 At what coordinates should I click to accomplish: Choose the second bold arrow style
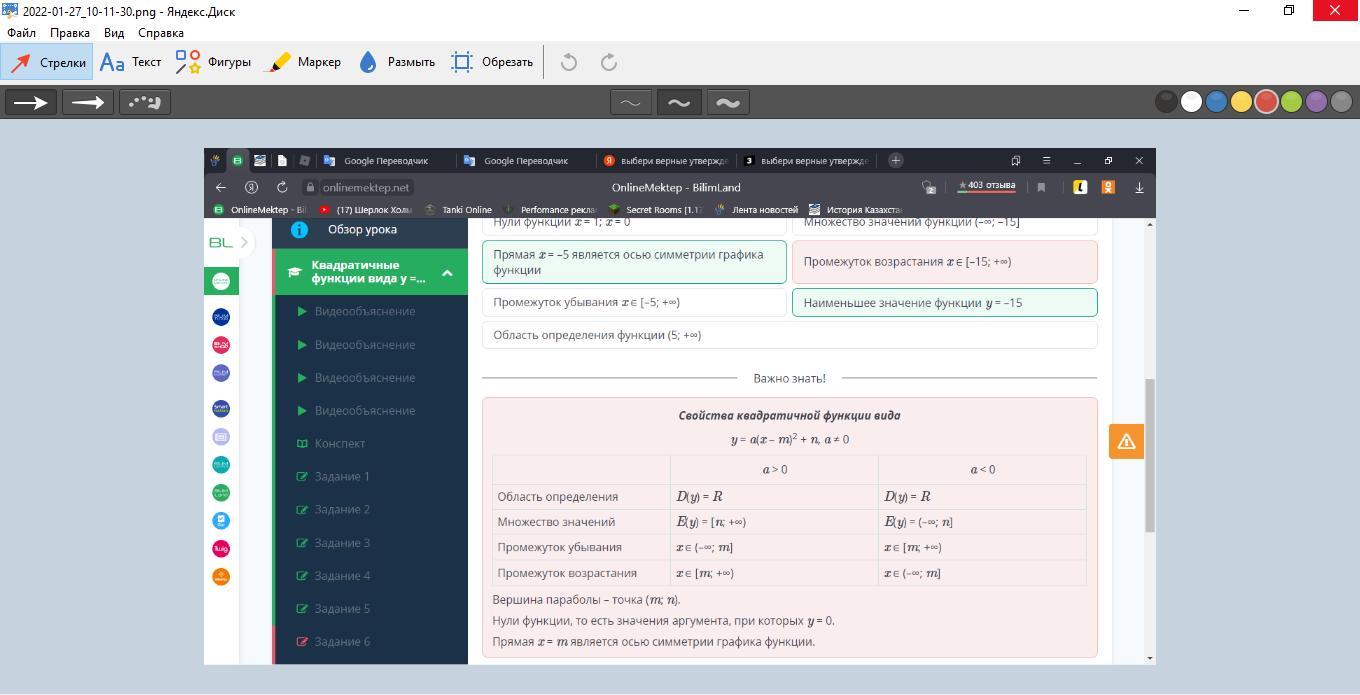(x=88, y=102)
